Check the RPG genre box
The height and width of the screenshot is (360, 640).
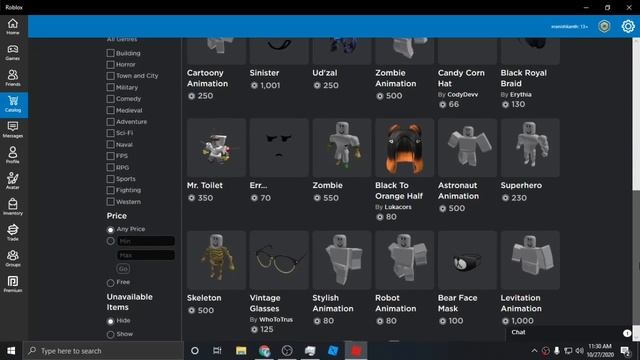click(x=110, y=167)
